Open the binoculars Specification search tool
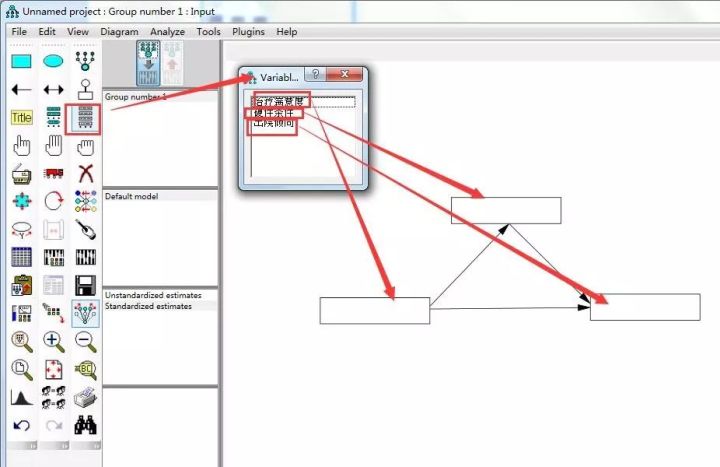Screen dimensions: 720x467 85,425
